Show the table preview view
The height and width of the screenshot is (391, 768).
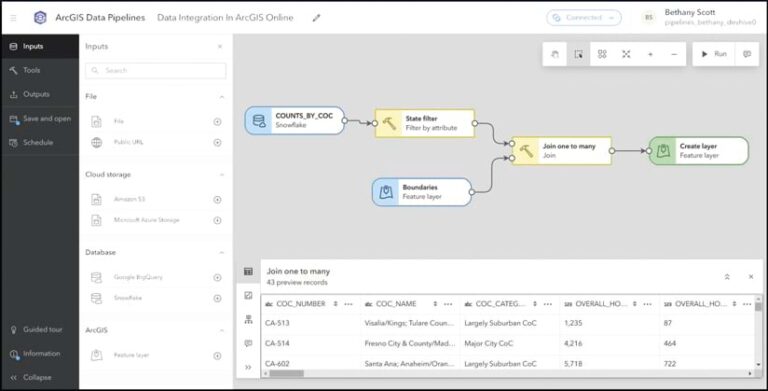(248, 271)
